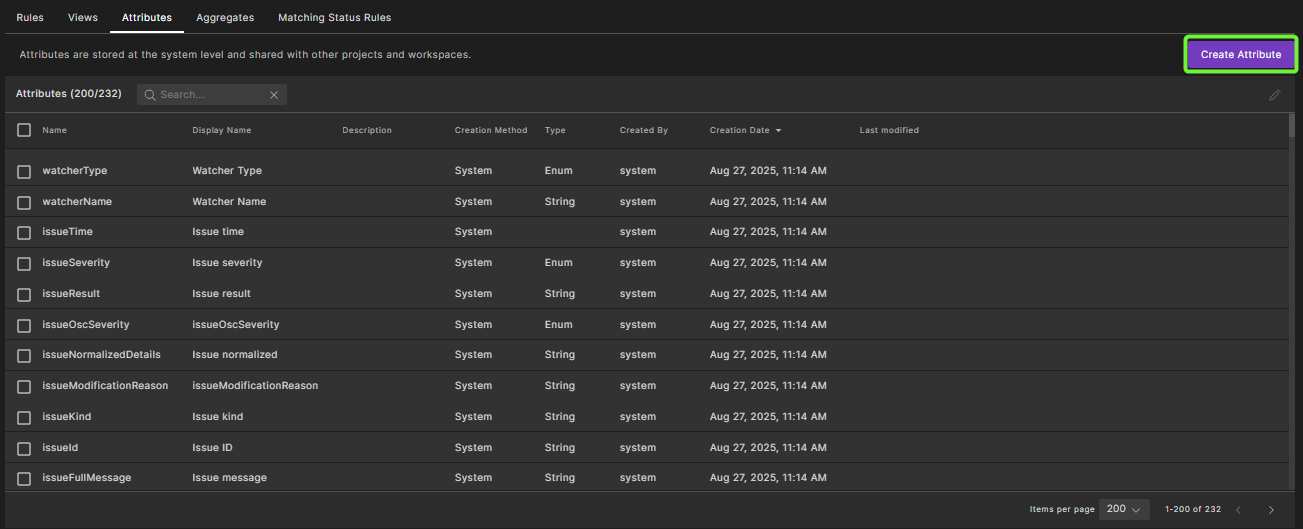Go to next page arrow
The height and width of the screenshot is (529, 1303).
coord(1271,510)
